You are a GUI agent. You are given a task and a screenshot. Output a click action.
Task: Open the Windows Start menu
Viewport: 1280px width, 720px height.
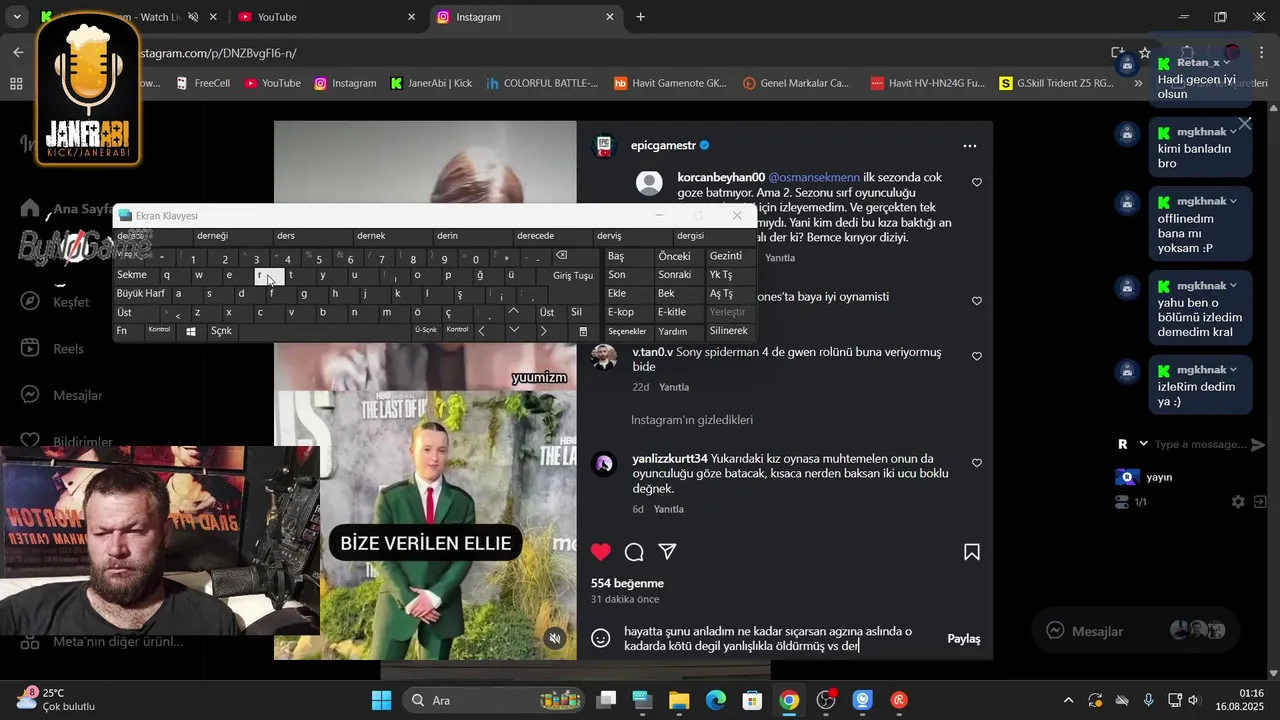(382, 700)
